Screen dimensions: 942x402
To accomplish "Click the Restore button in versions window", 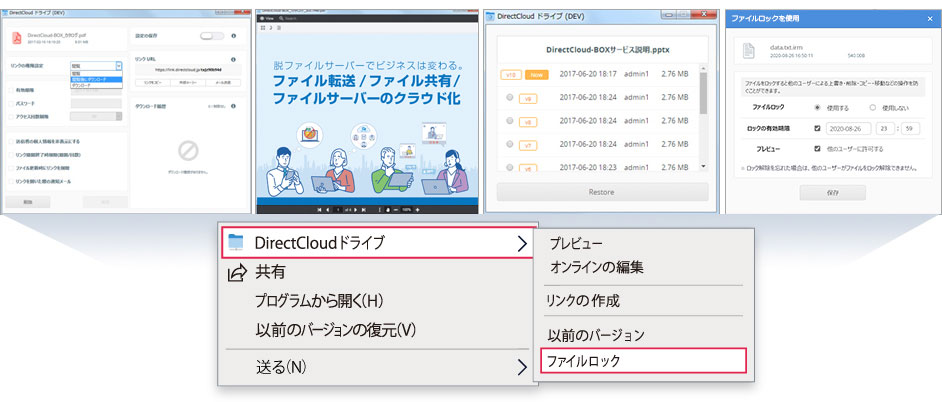I will pyautogui.click(x=601, y=192).
